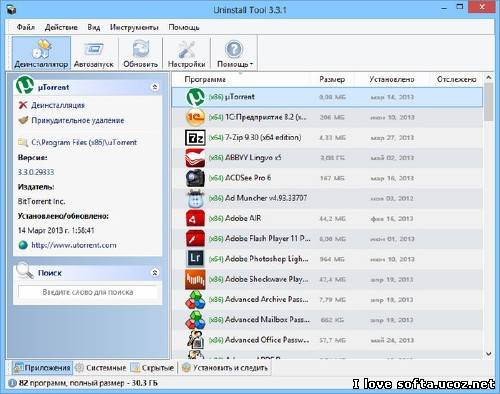
Task: Sort by the Отслежено column header
Action: coord(456,79)
